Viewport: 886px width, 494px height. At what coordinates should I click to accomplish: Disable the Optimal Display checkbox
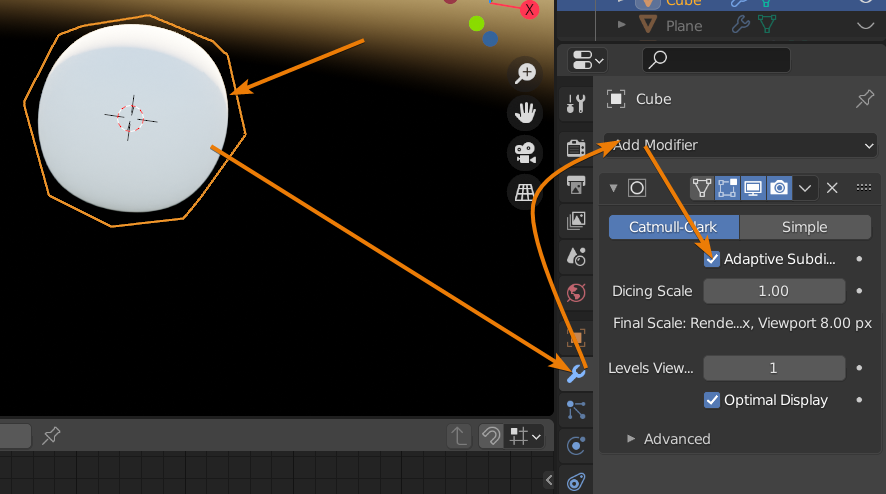(712, 400)
